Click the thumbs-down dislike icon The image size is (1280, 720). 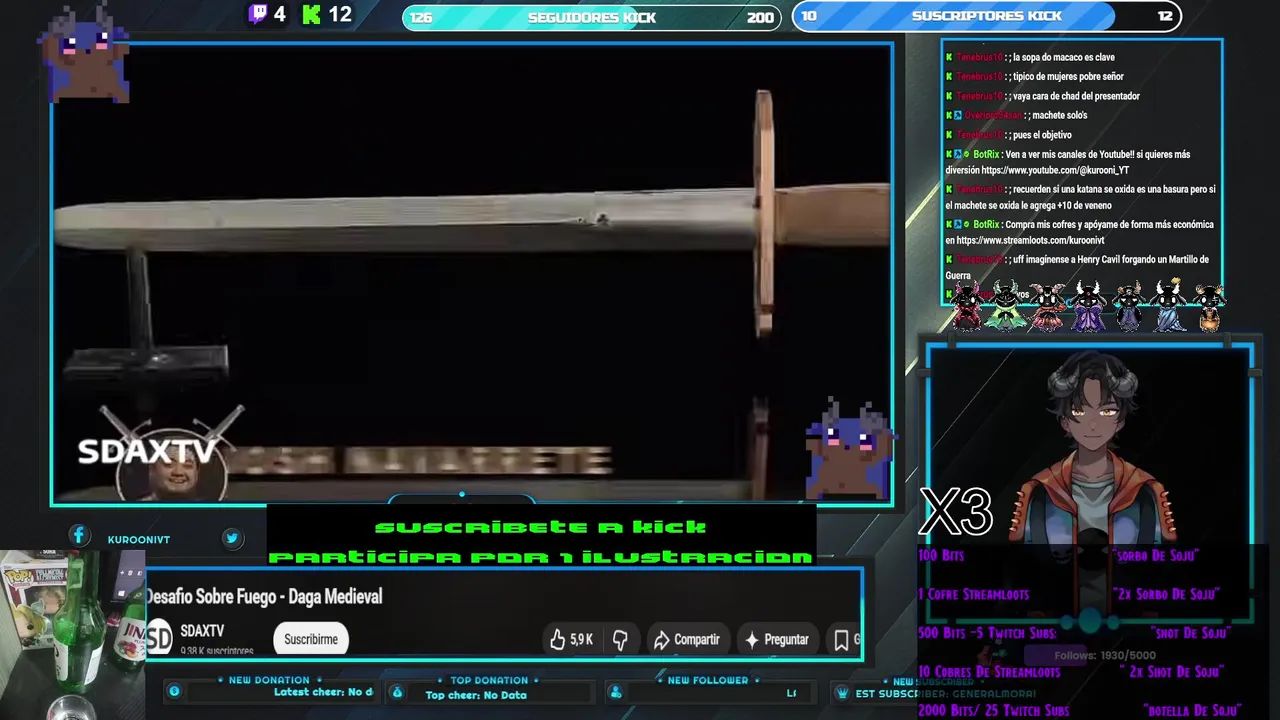(620, 639)
